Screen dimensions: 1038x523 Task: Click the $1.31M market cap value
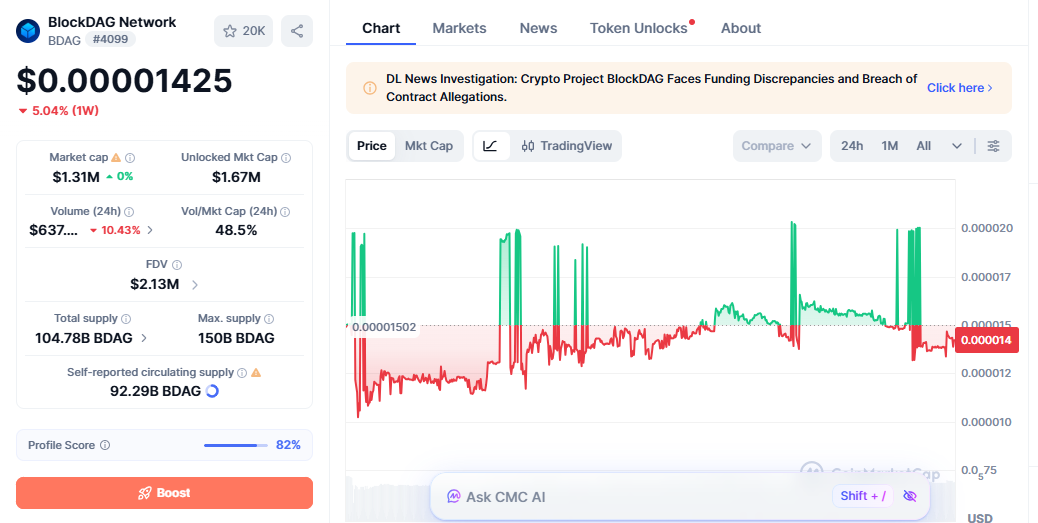(76, 177)
